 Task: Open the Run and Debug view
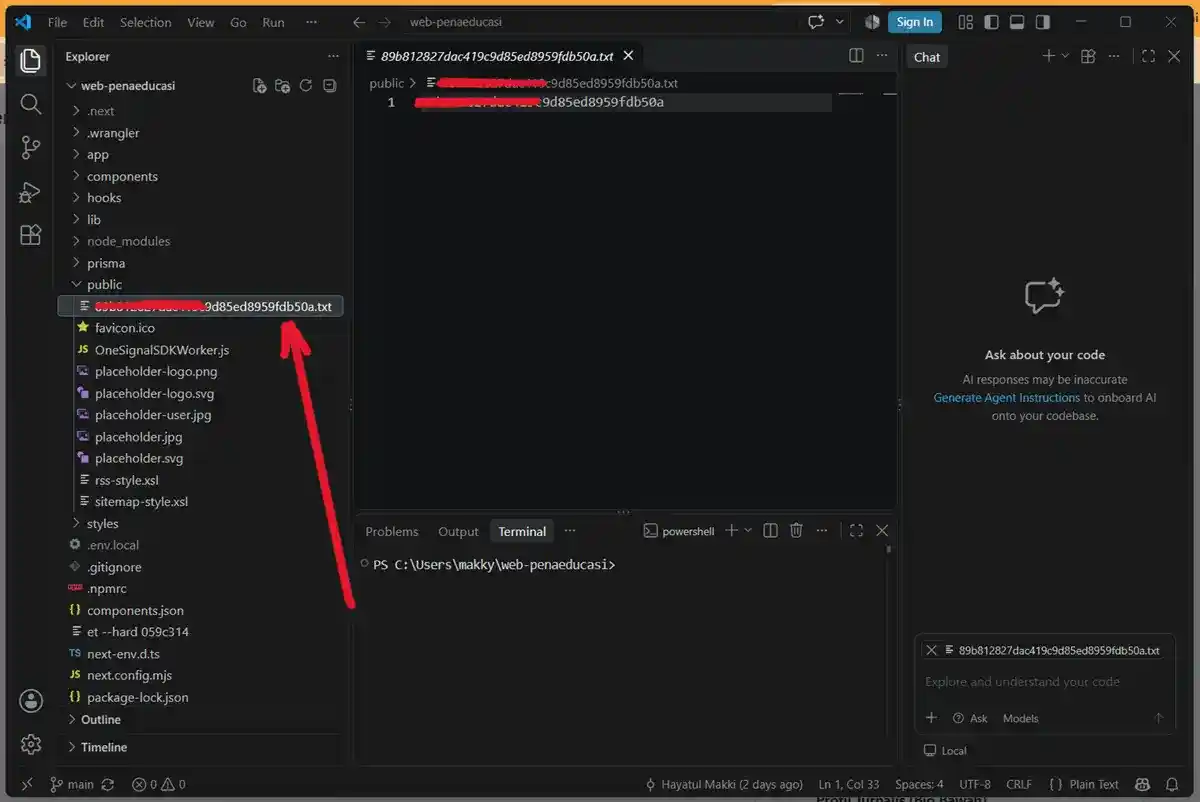(x=30, y=192)
